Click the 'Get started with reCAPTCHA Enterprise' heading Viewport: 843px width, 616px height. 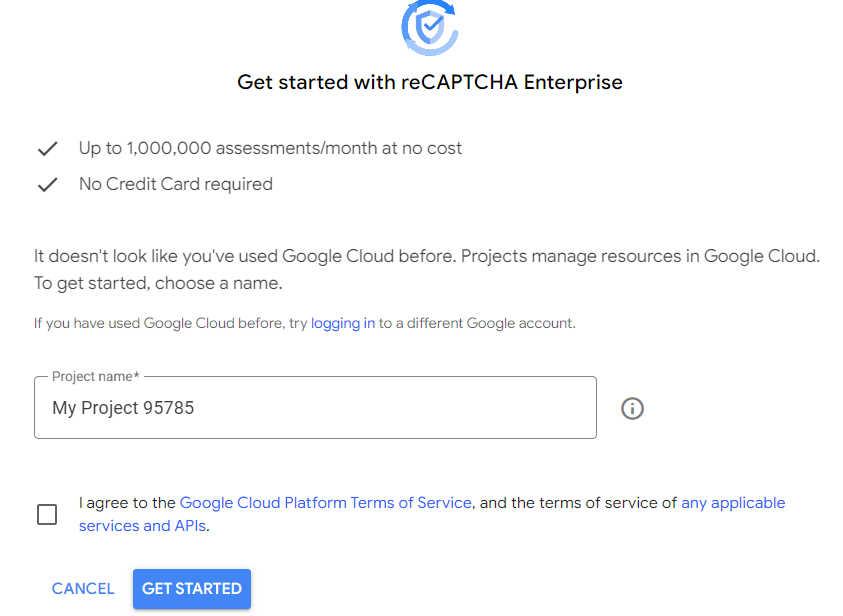430,82
